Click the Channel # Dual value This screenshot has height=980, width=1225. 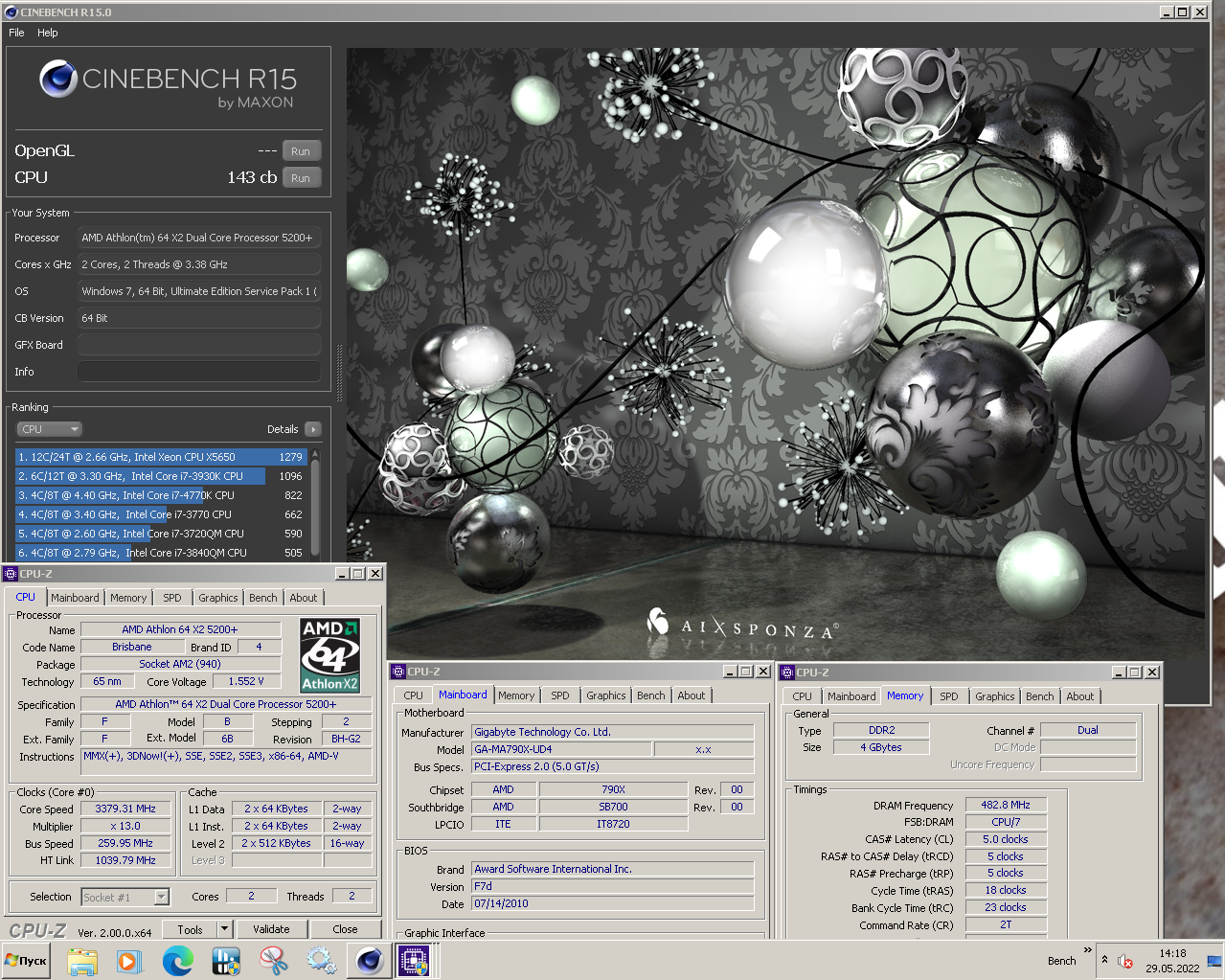pyautogui.click(x=1088, y=730)
